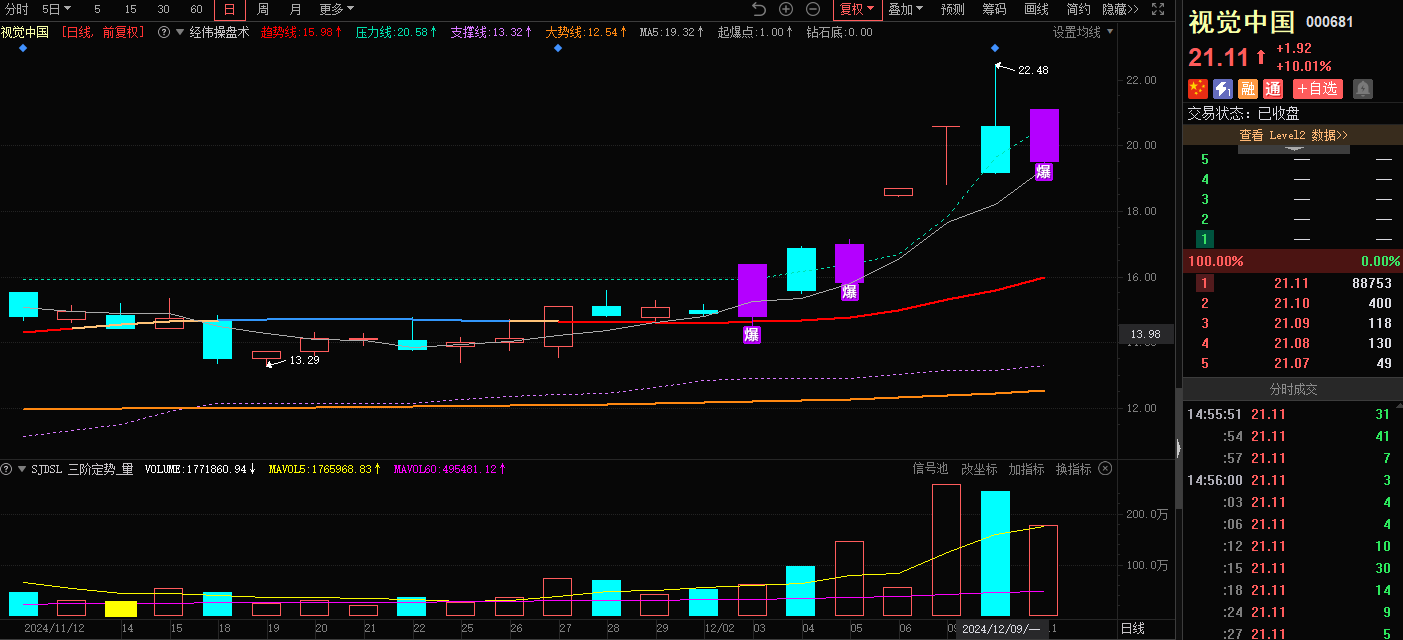
Task: Click the bid 1 price 21.11 row
Action: (1293, 283)
